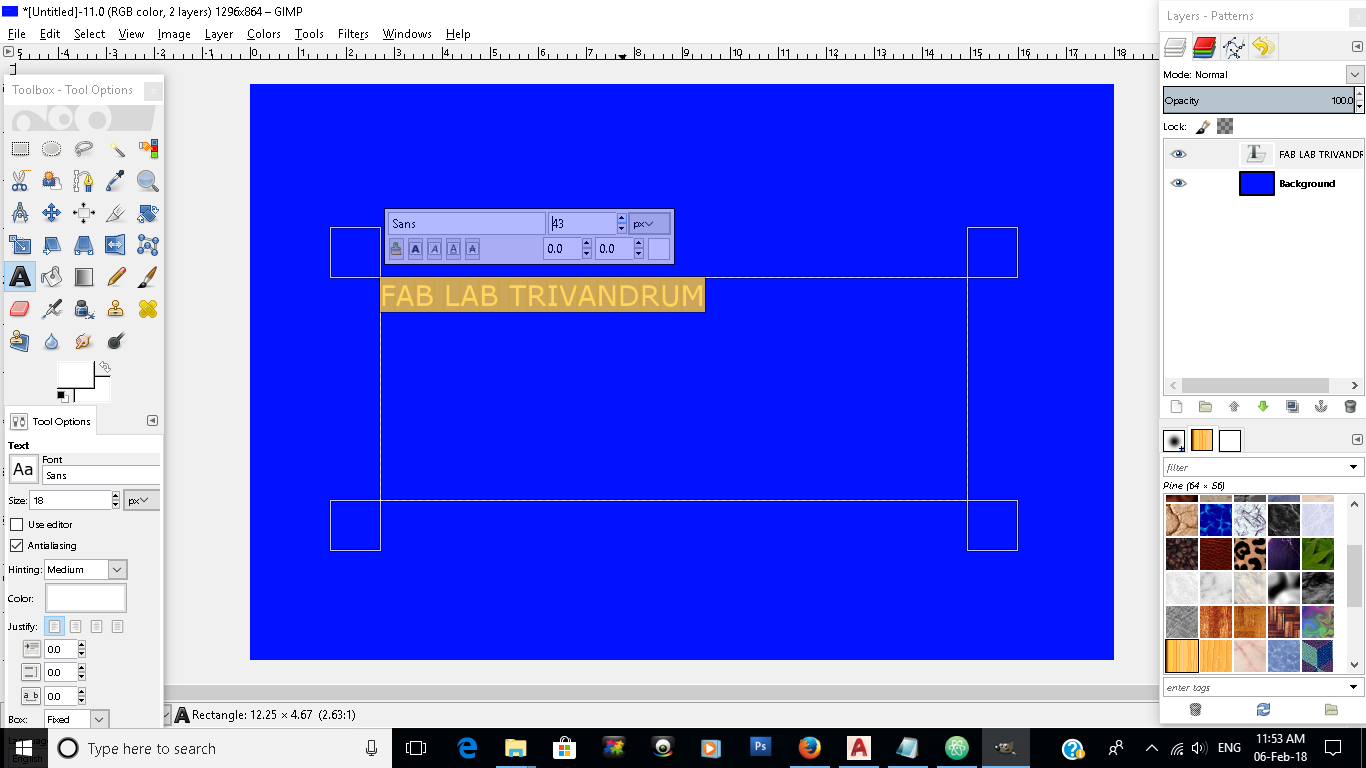Open the enter tags dropdown arrow
This screenshot has height=768, width=1366.
click(x=1354, y=687)
